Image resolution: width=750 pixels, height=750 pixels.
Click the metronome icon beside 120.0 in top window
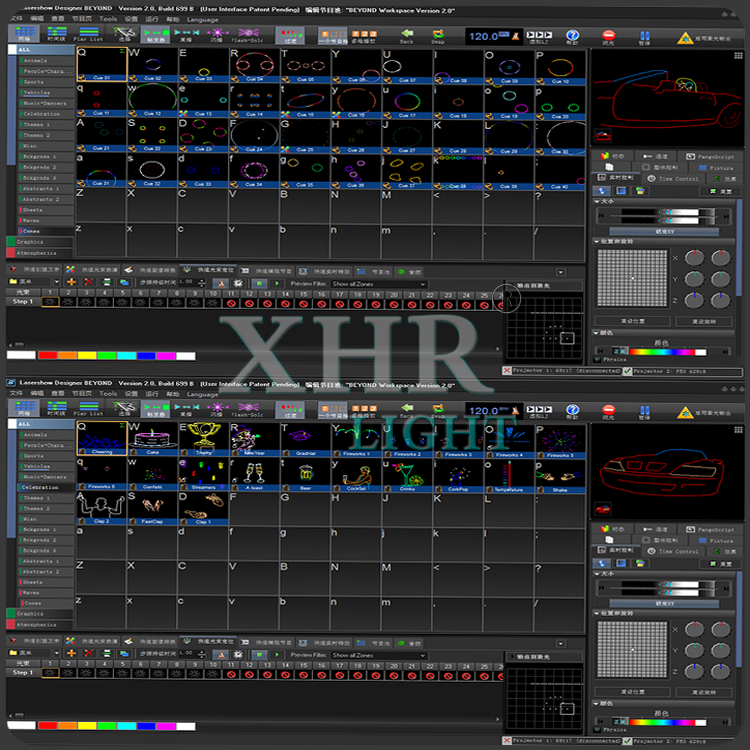(x=516, y=36)
